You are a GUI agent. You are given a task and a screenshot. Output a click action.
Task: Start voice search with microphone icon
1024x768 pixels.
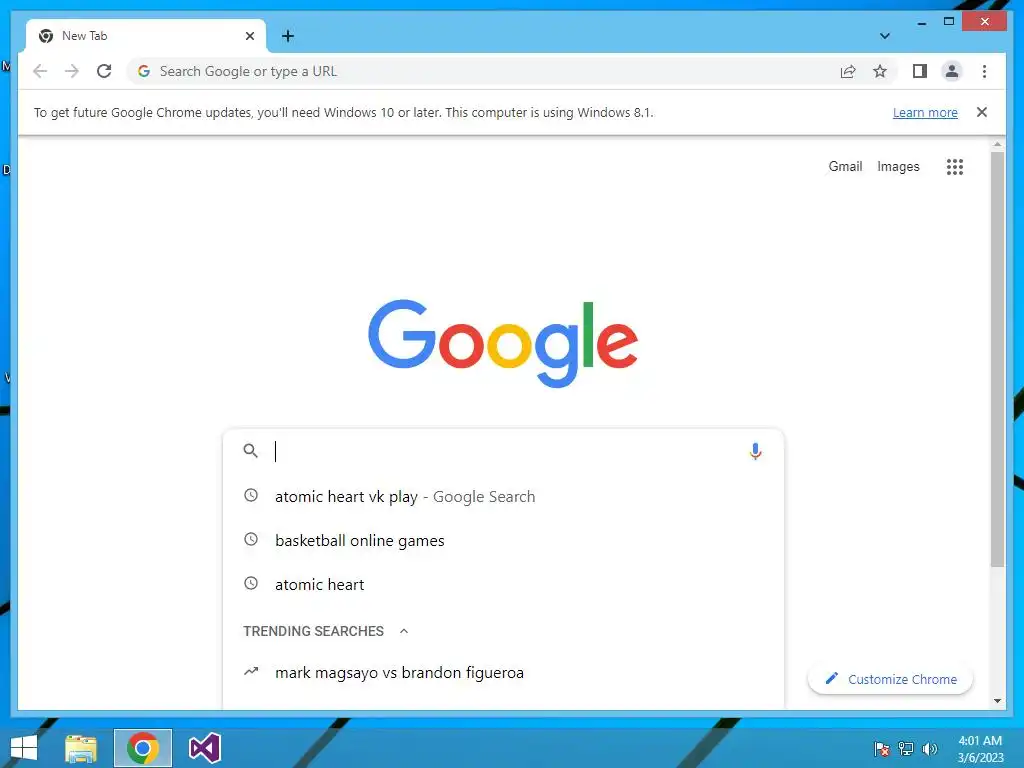pos(755,451)
